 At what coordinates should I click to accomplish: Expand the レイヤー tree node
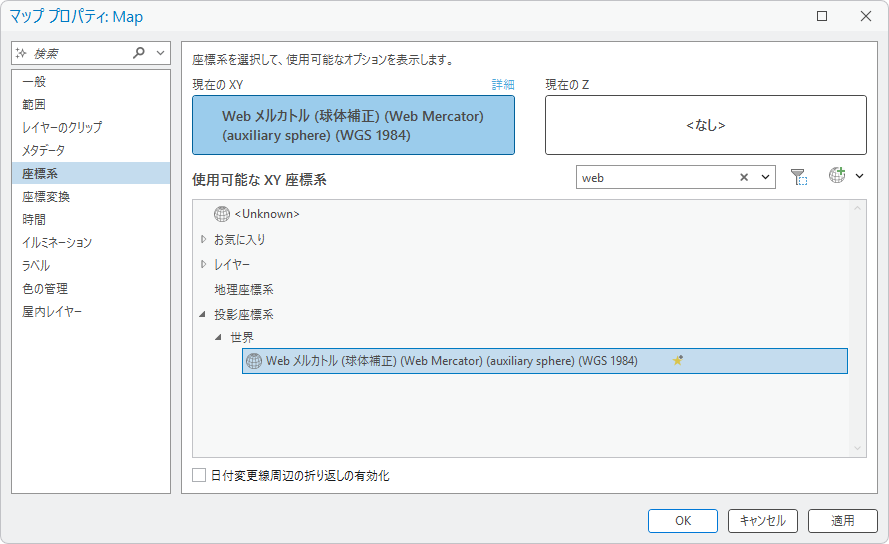point(203,264)
